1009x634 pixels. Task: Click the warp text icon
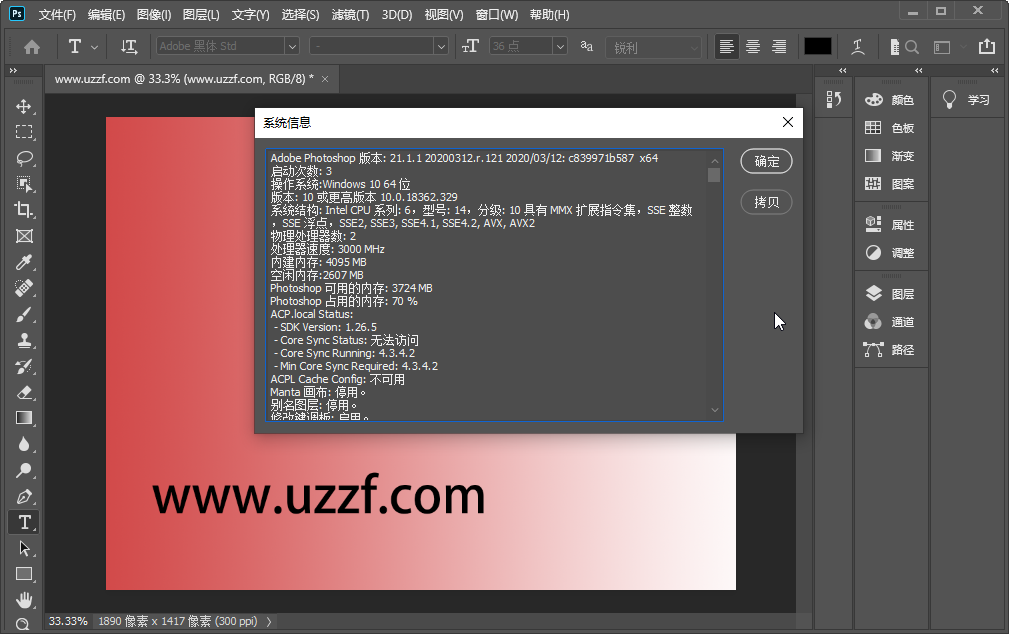pos(856,46)
